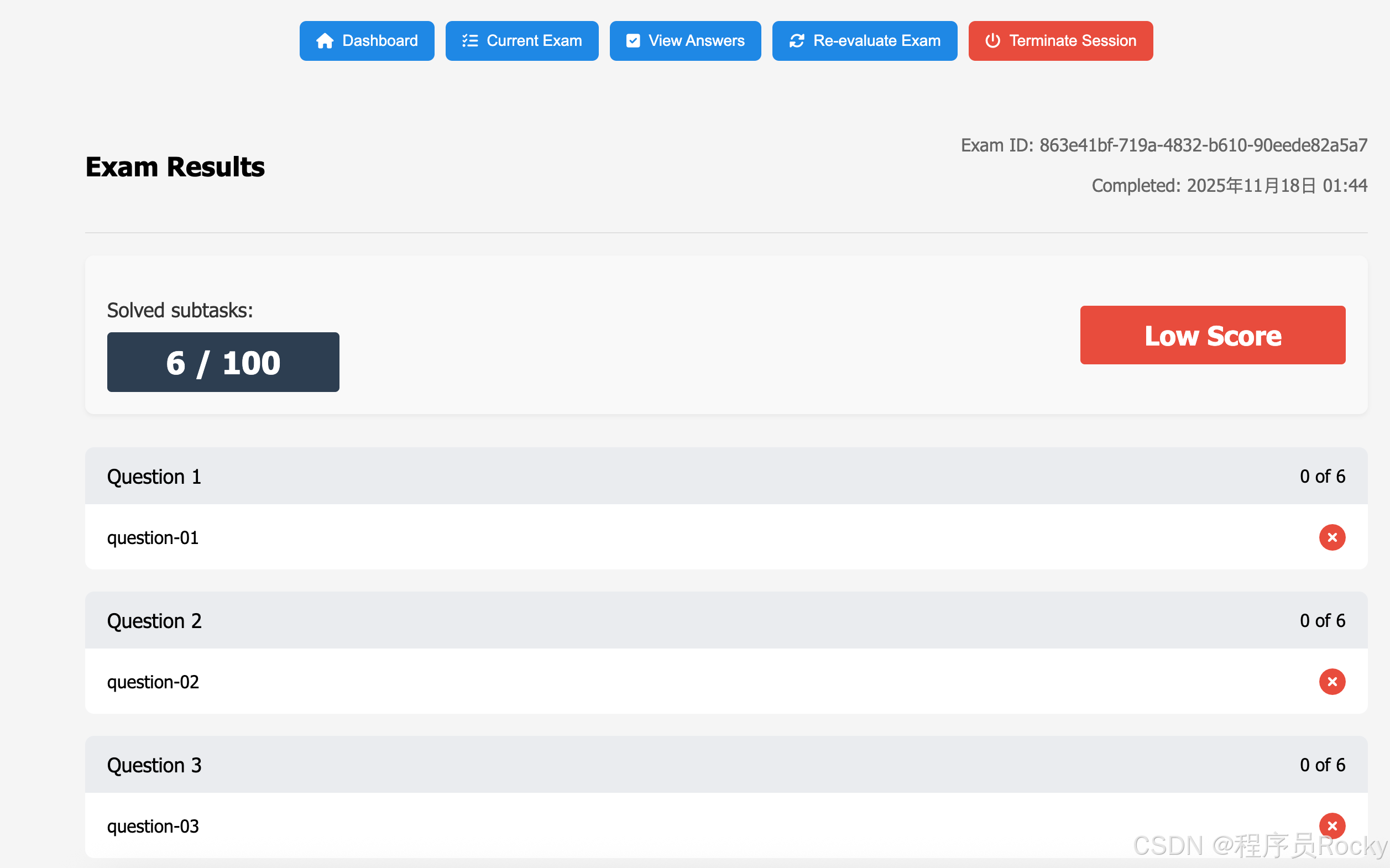The image size is (1390, 868).
Task: Click the Re-evaluate Exam button label
Action: [x=877, y=41]
